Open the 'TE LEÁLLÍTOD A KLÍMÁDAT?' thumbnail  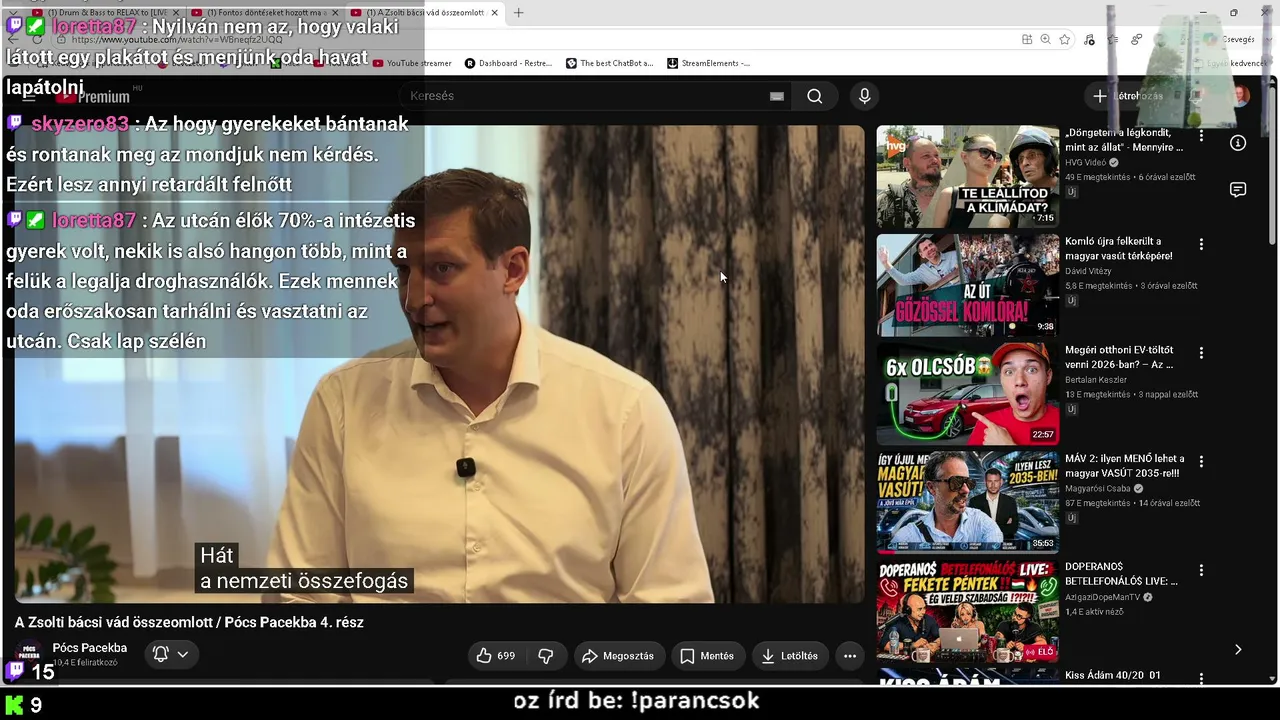point(968,177)
